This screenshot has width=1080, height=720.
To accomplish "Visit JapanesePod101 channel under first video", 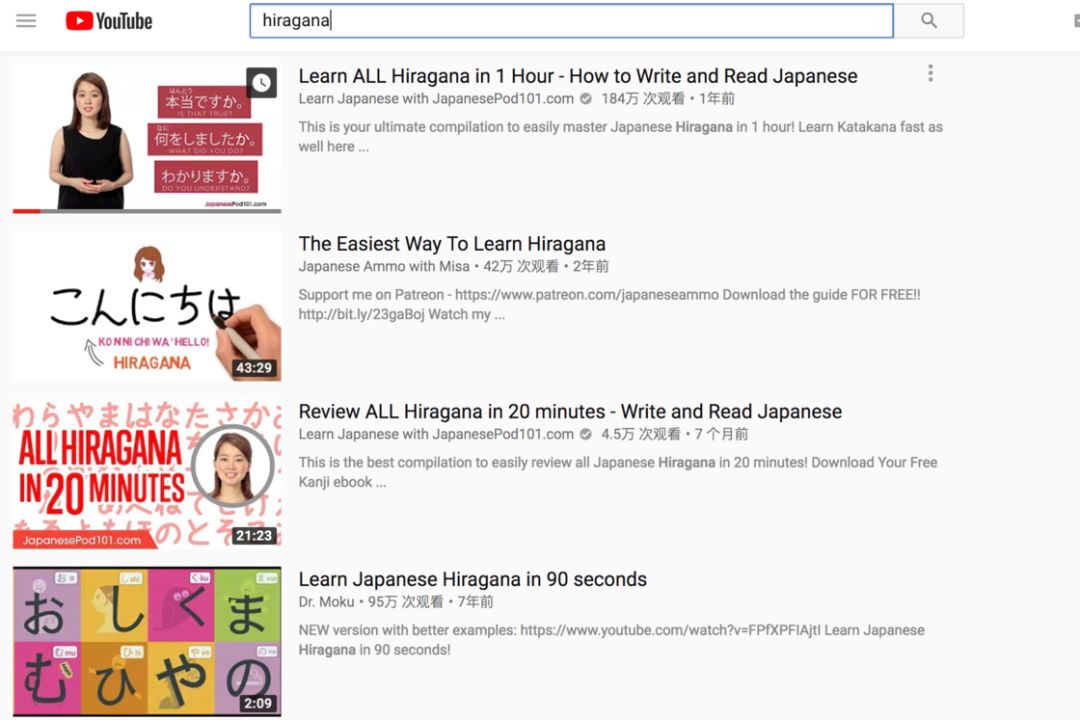I will (436, 99).
